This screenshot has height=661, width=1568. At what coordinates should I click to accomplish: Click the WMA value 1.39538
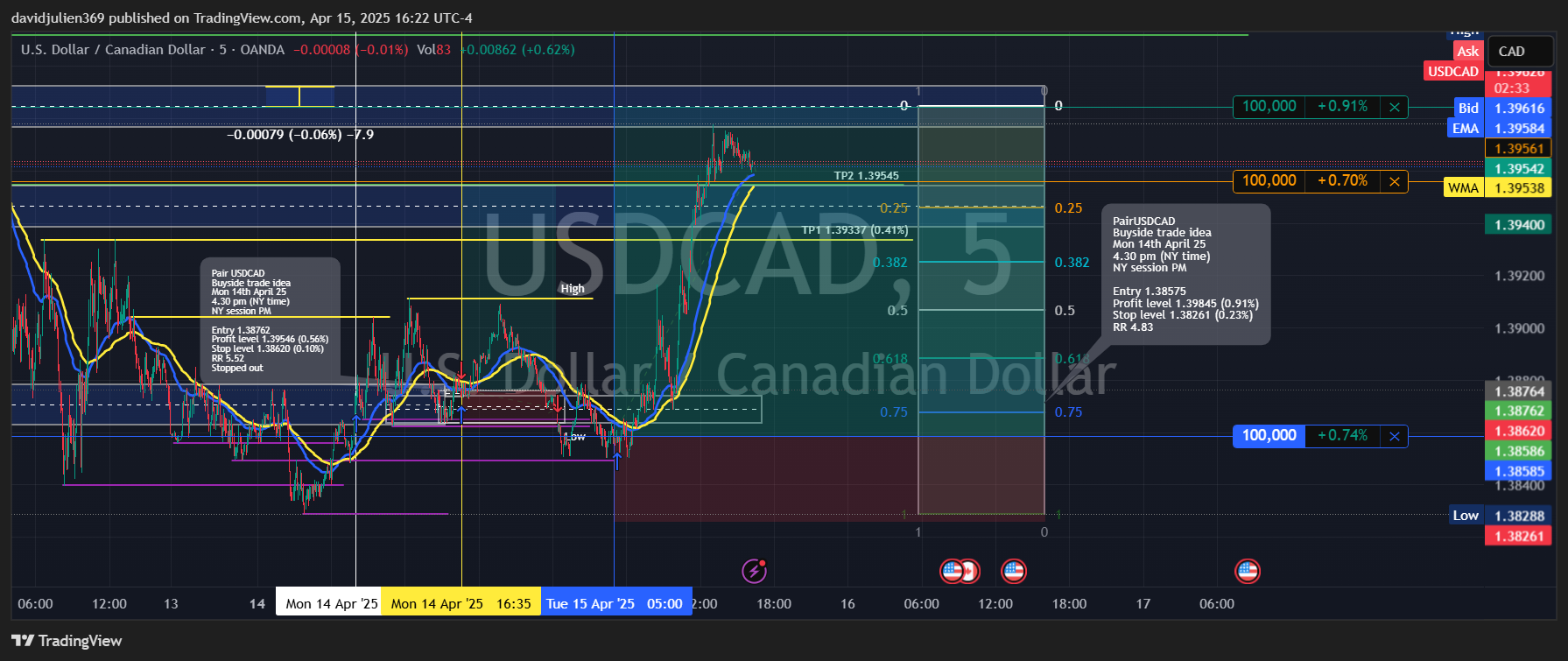[x=1518, y=188]
